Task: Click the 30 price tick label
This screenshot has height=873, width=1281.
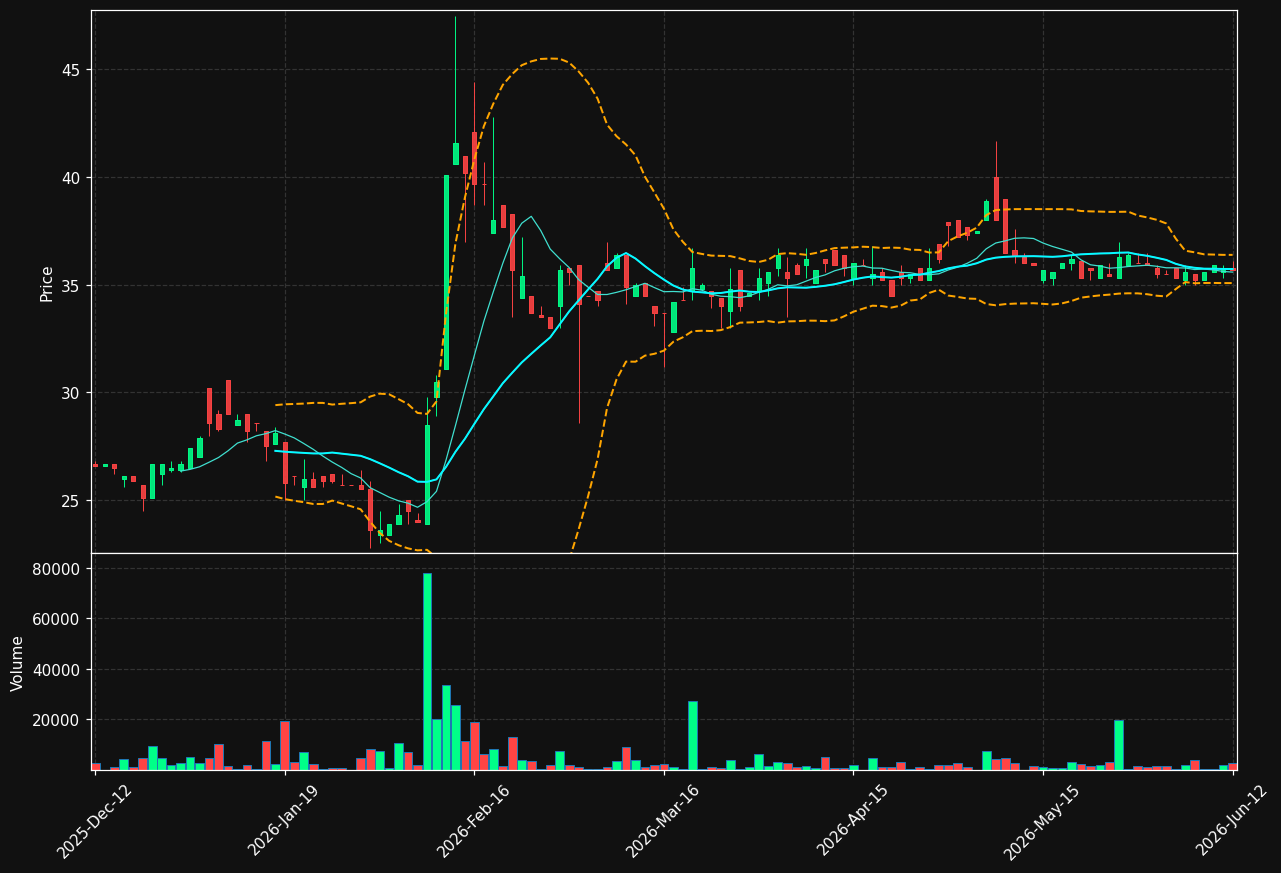Action: coord(71,393)
